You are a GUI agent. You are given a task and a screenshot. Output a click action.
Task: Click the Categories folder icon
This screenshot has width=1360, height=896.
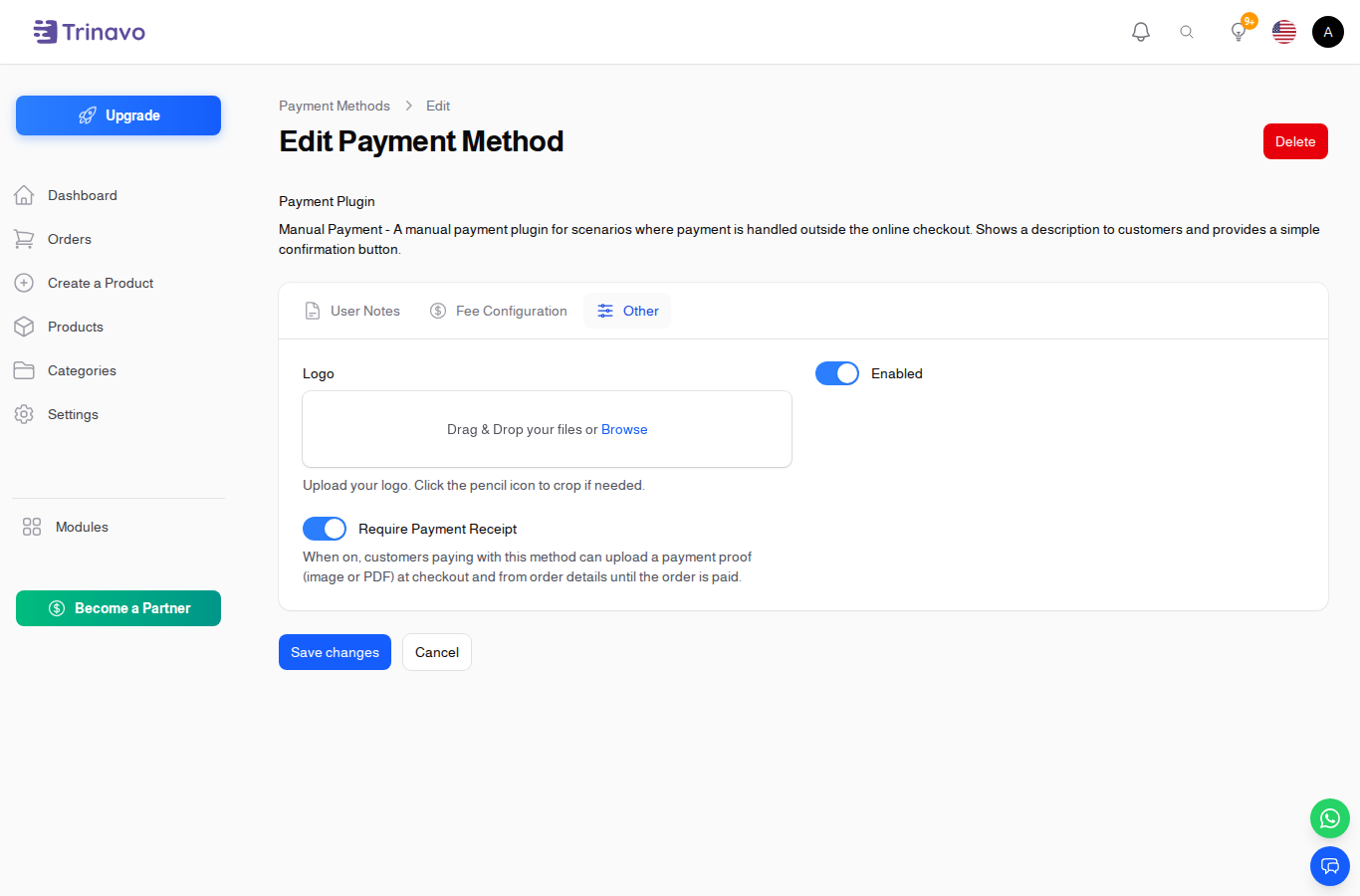pyautogui.click(x=24, y=370)
